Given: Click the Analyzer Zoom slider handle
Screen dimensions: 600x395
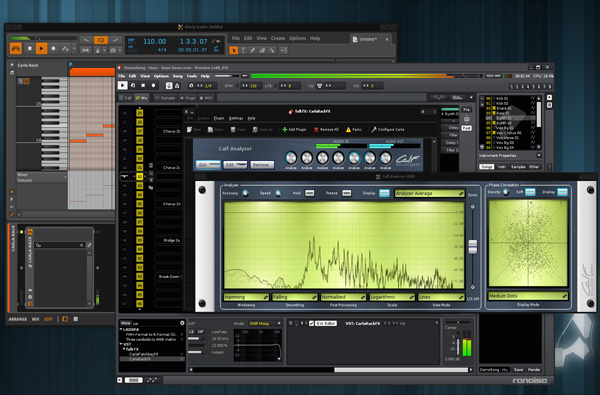Looking at the screenshot, I should coord(473,246).
